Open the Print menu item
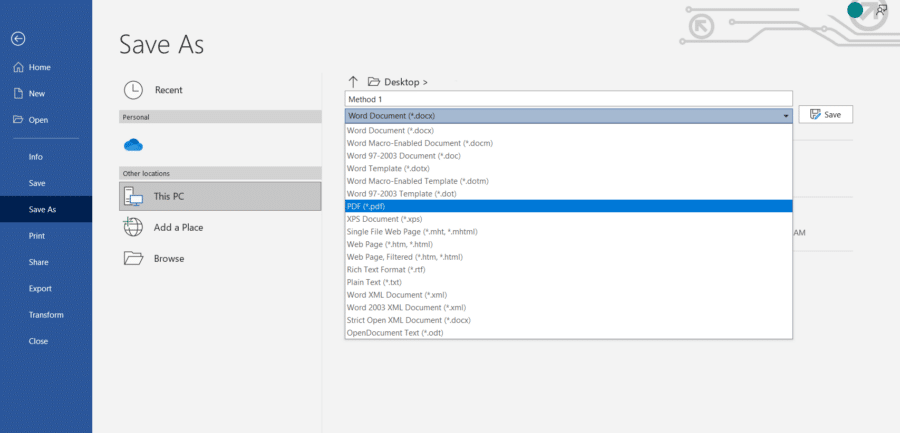Viewport: 900px width, 433px height. [x=37, y=236]
